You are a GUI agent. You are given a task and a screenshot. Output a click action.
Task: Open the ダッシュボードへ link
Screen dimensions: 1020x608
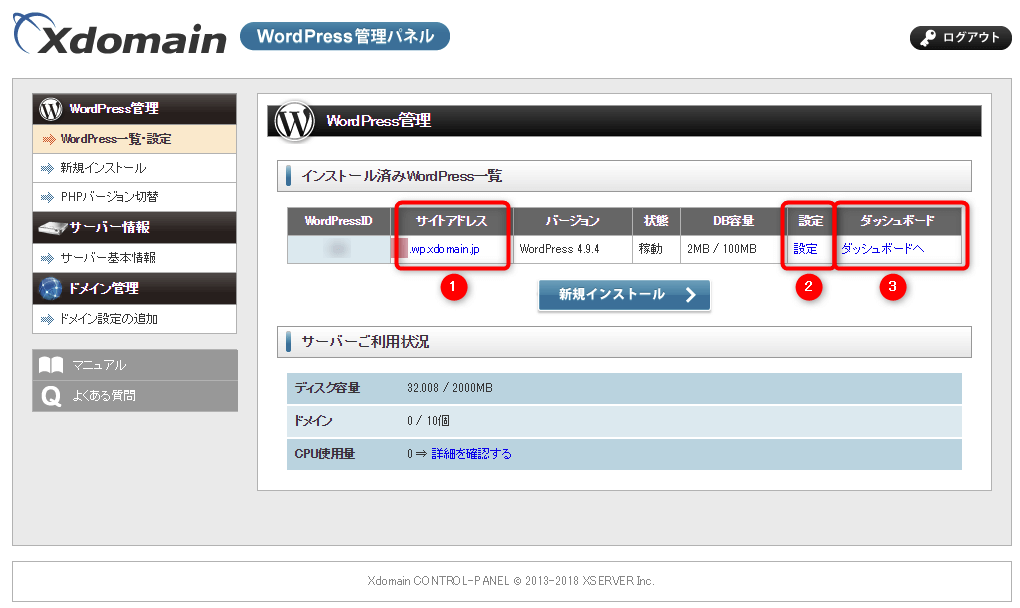click(881, 248)
